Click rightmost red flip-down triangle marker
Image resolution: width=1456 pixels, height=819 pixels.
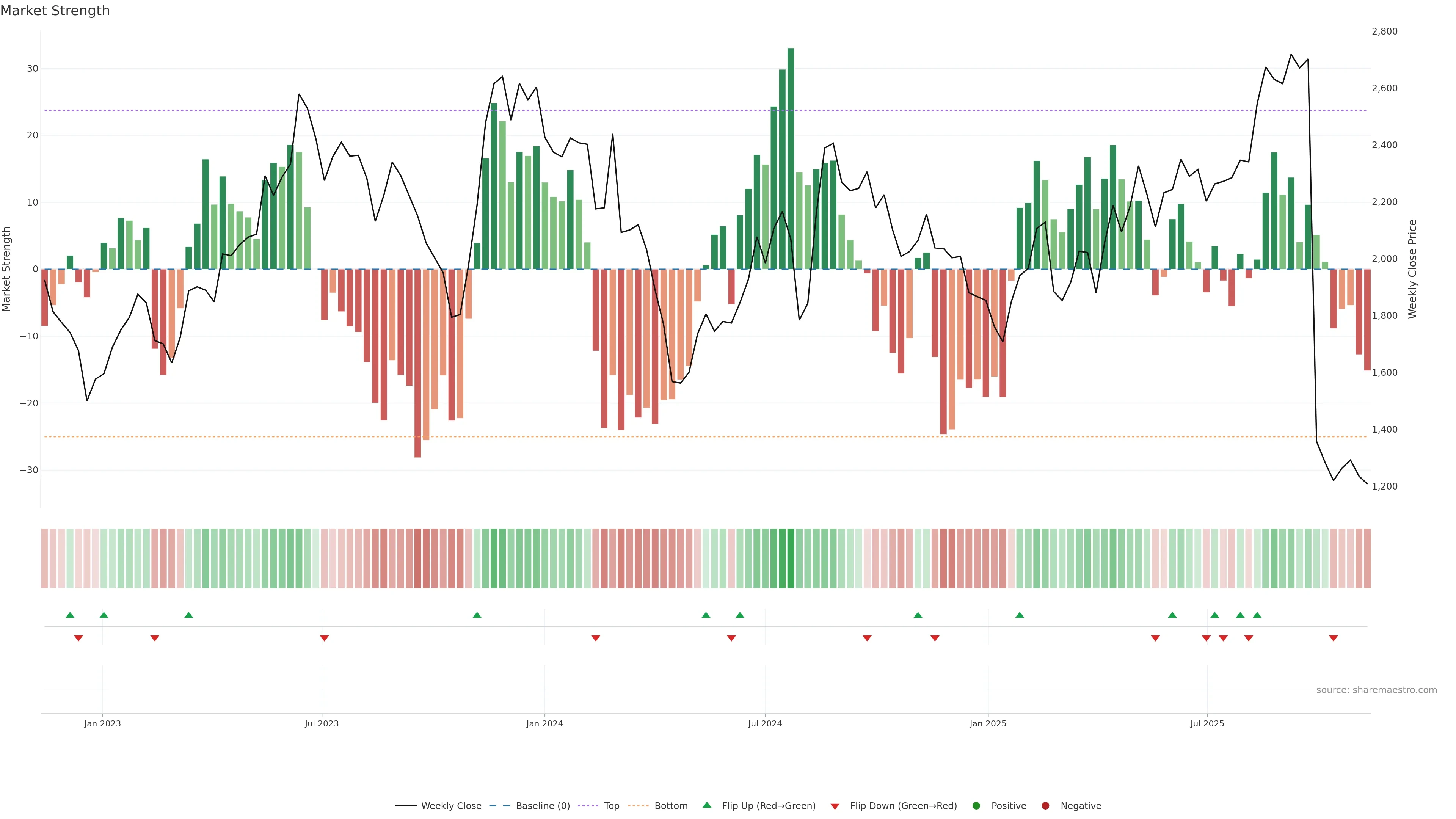click(x=1334, y=638)
